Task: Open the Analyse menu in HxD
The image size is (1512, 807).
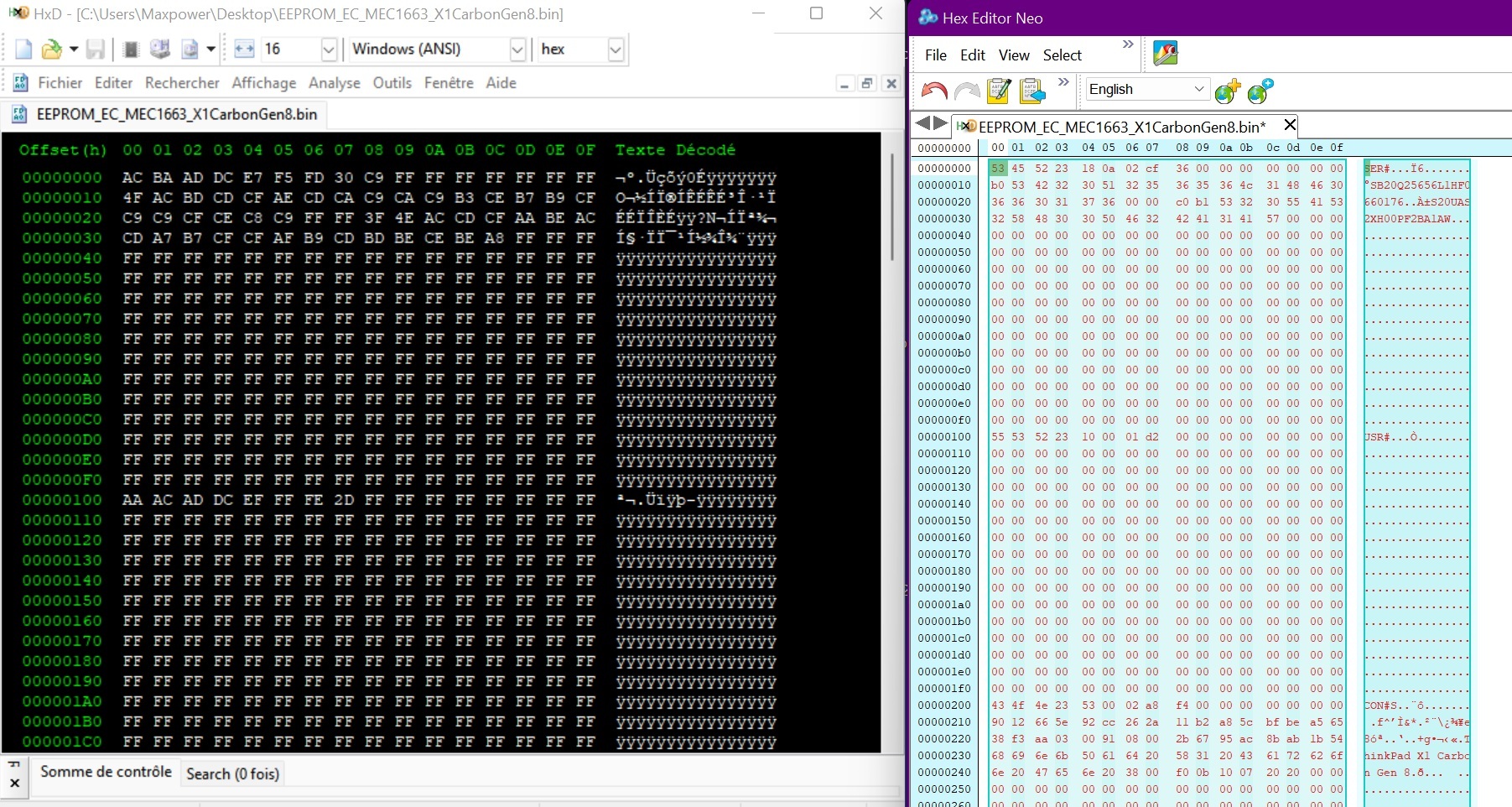Action: [x=335, y=82]
